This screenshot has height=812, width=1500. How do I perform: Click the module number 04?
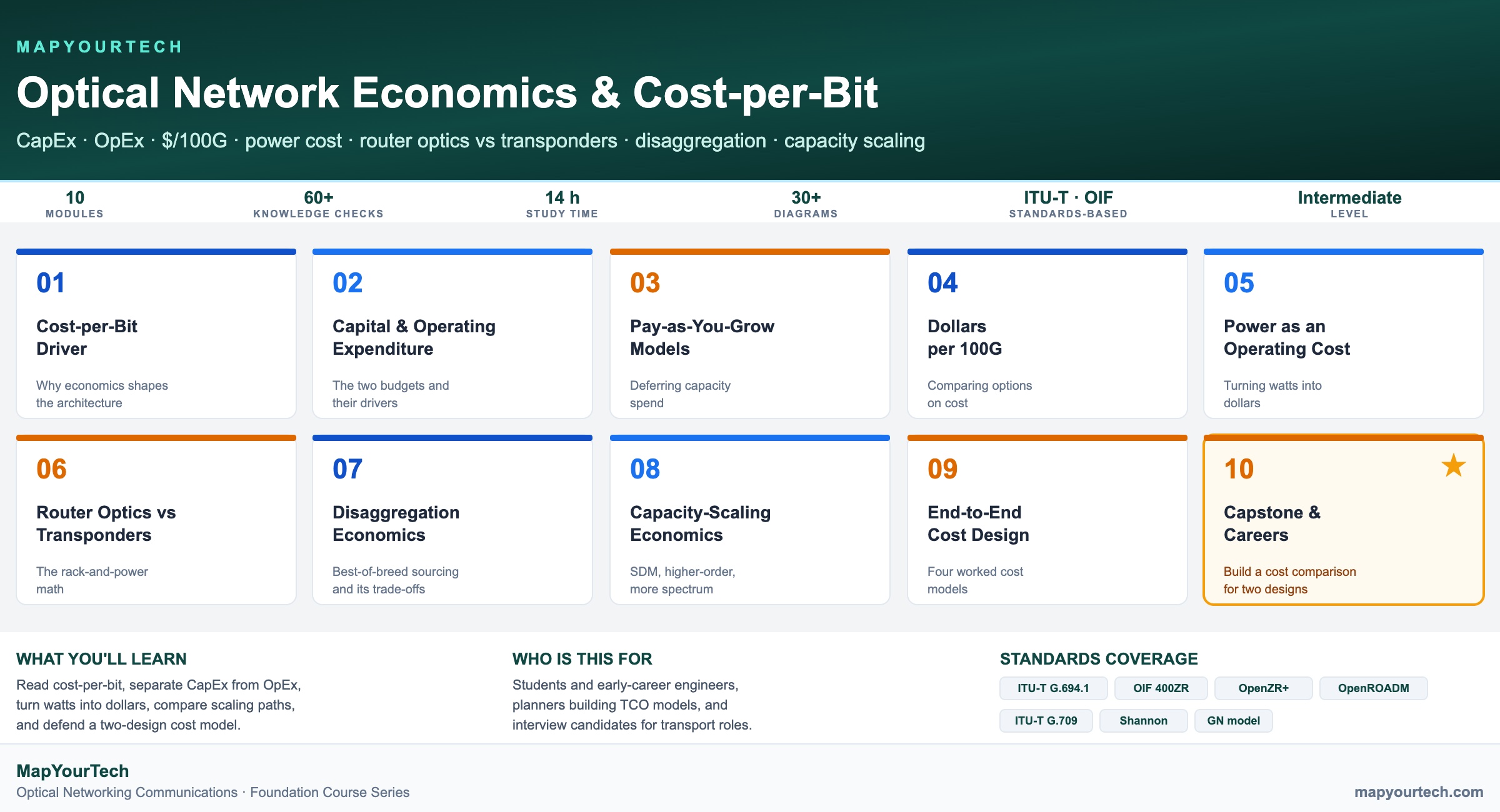942,283
